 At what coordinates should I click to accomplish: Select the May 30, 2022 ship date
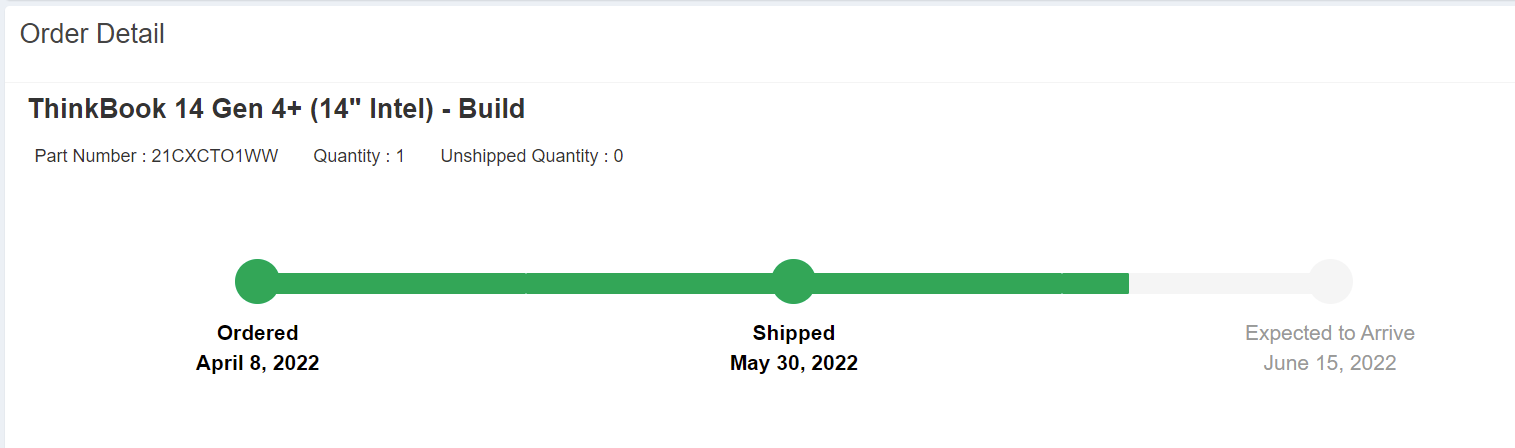794,363
